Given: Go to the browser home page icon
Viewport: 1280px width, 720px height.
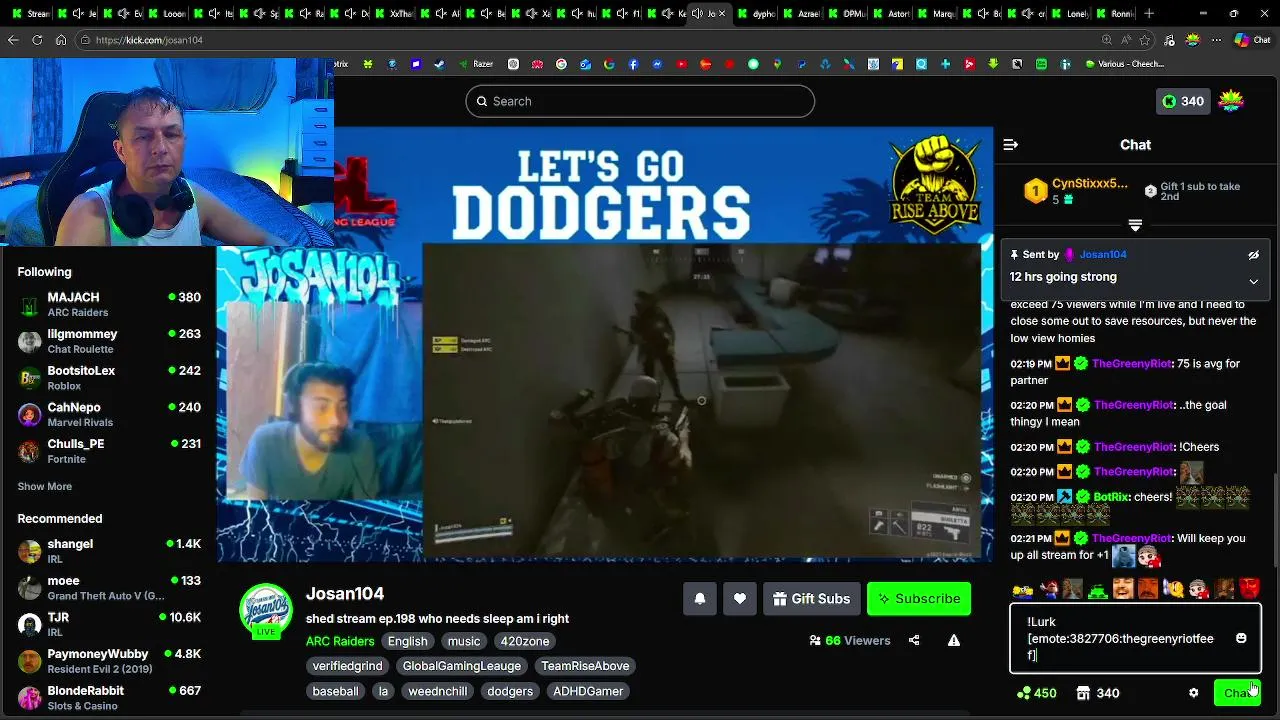Looking at the screenshot, I should coord(61,40).
